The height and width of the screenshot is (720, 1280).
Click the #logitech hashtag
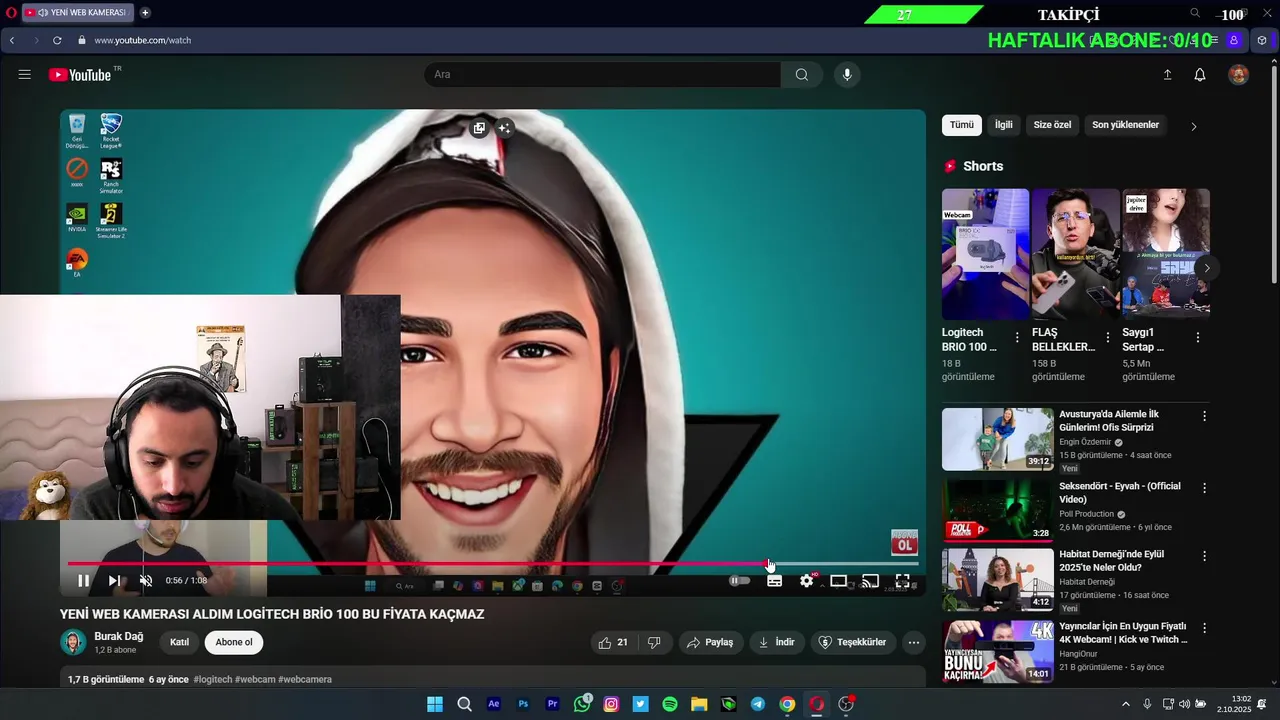click(212, 679)
